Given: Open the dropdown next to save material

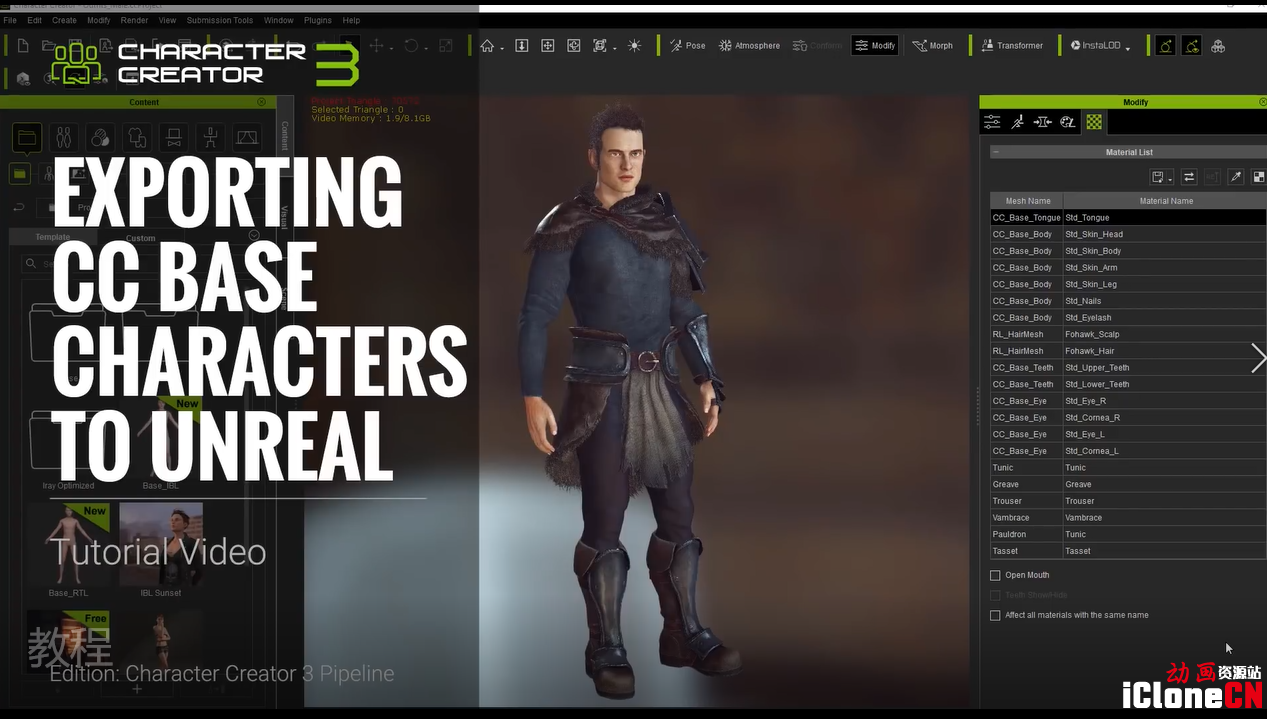Looking at the screenshot, I should (x=1170, y=179).
